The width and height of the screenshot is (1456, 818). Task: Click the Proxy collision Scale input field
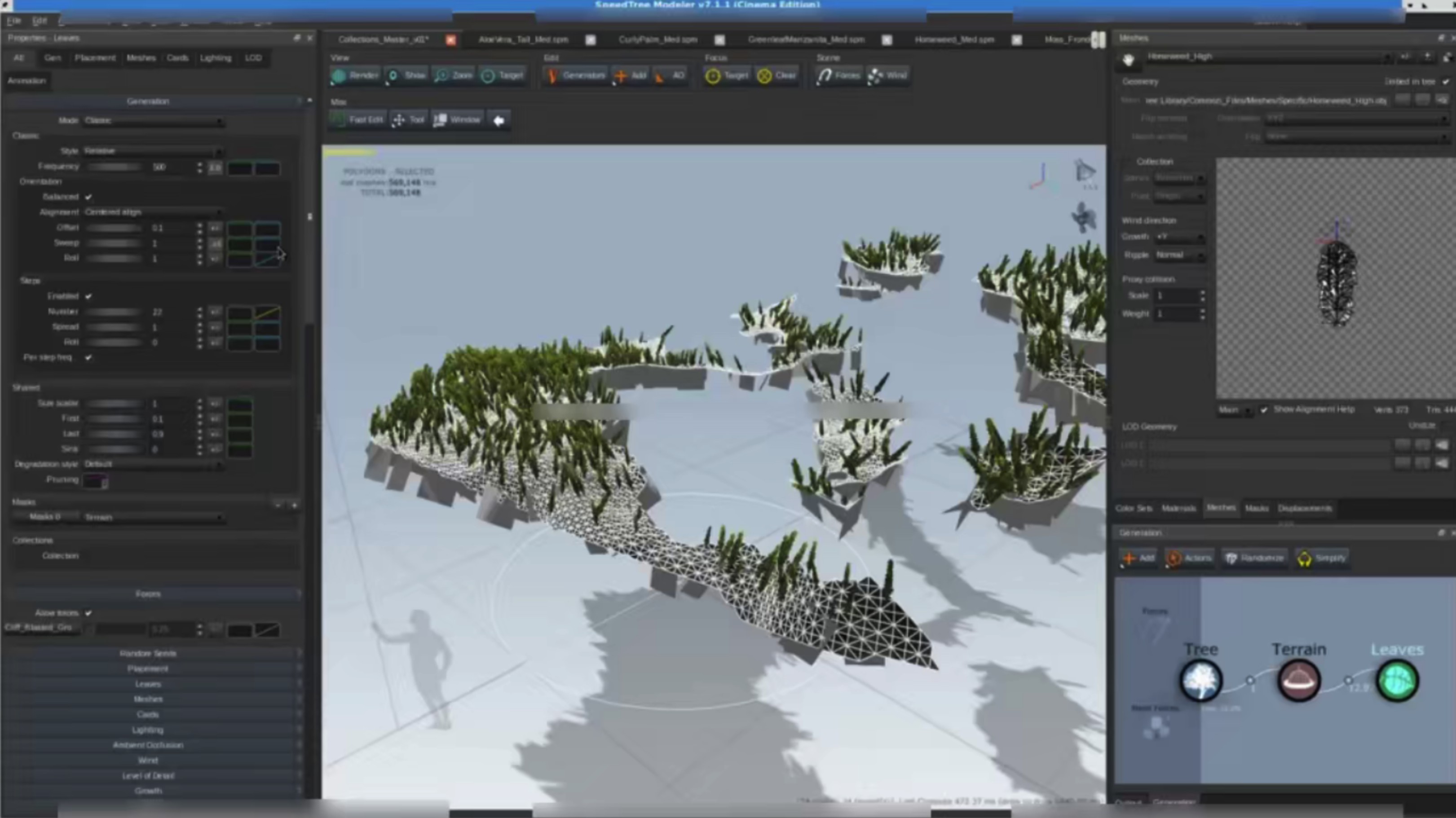point(1174,296)
